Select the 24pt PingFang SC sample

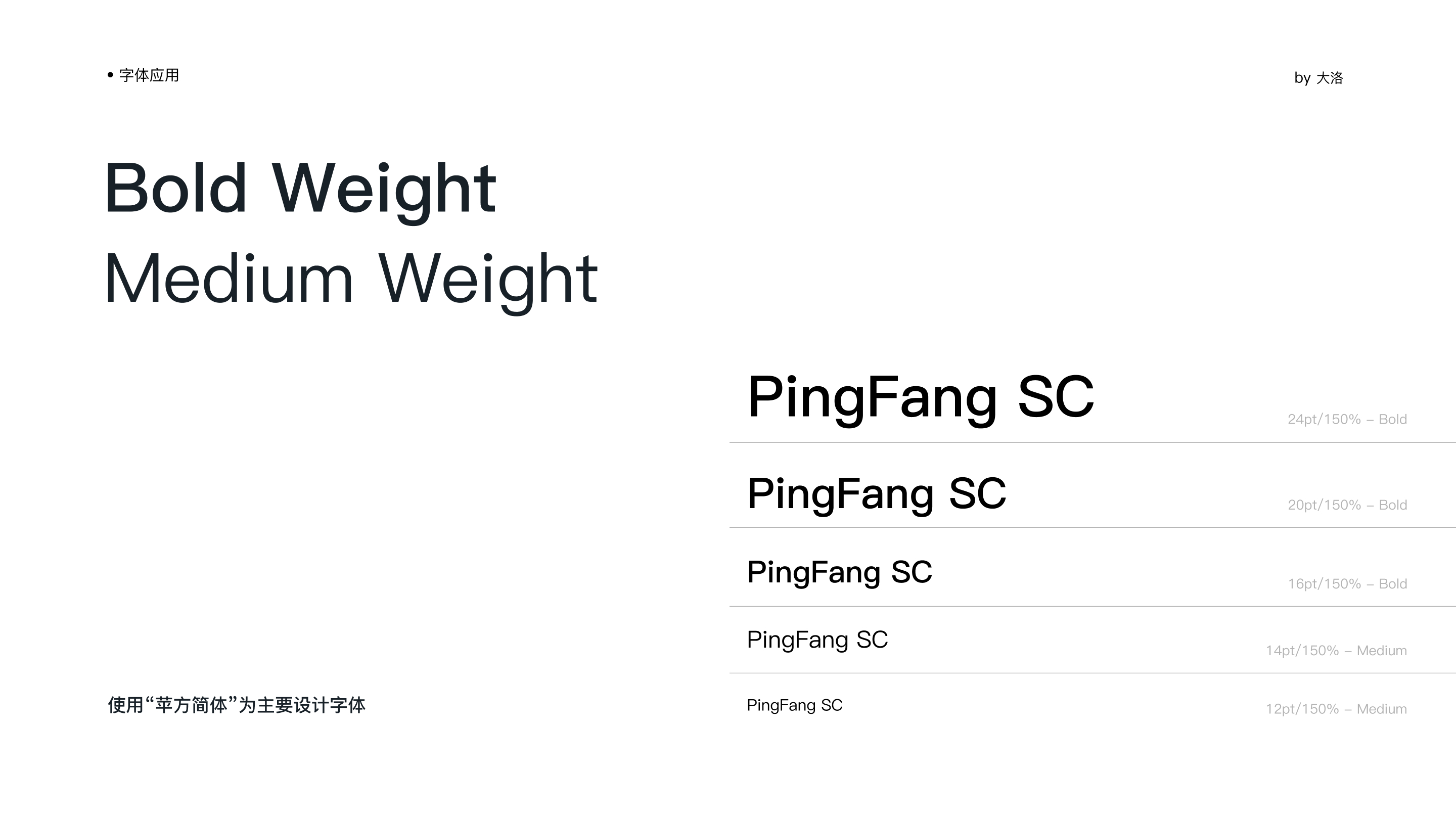coord(920,399)
